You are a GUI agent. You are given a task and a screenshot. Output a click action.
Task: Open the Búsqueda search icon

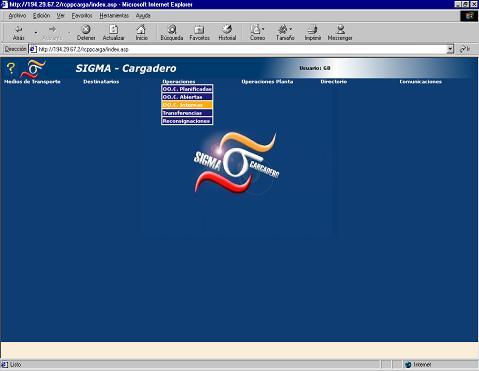pos(172,29)
